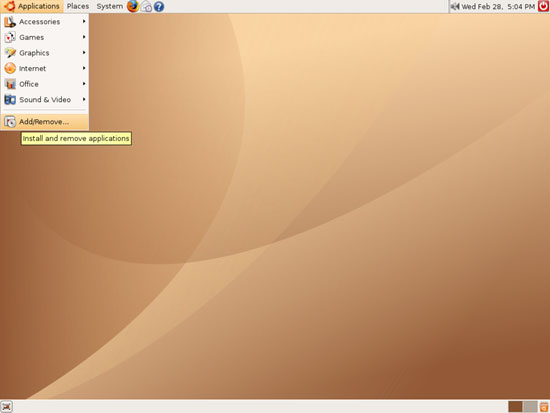Launch Firefox from the top panel
Screen dimensions: 550x413
133,6
